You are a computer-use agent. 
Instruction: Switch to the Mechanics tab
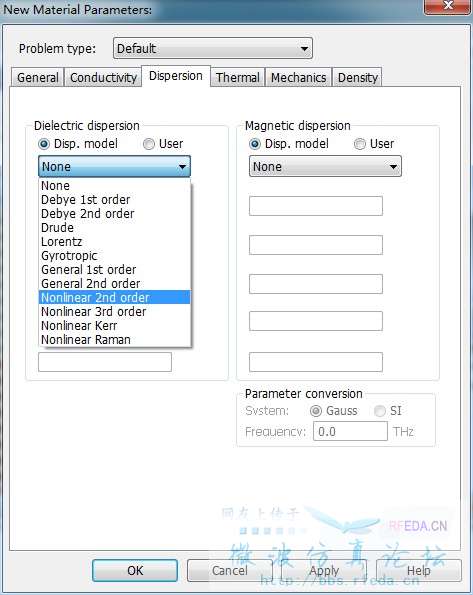coord(298,77)
